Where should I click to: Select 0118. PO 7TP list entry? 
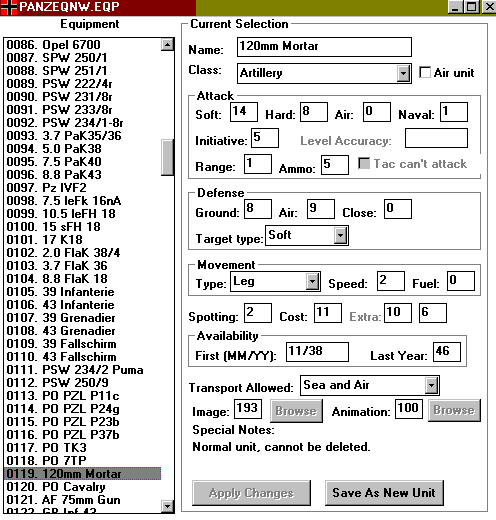[83, 461]
